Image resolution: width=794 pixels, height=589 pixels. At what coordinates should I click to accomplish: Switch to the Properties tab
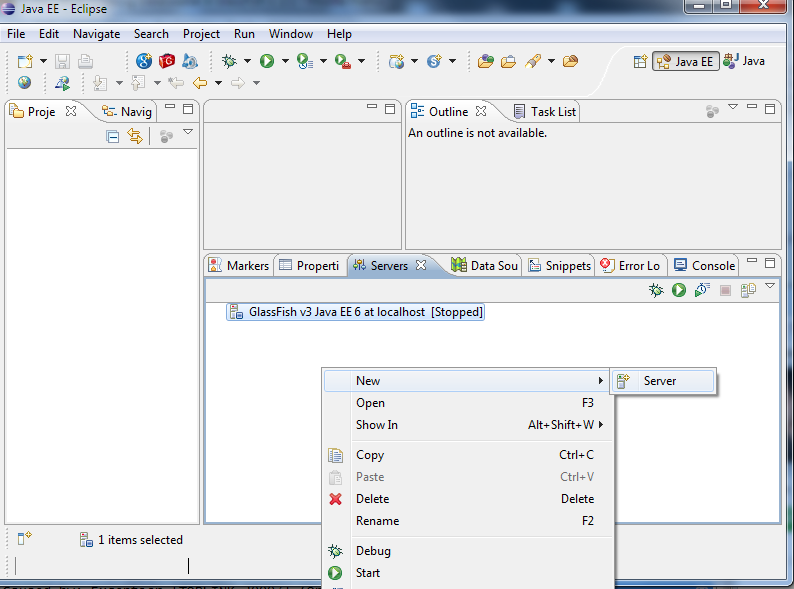pos(309,265)
